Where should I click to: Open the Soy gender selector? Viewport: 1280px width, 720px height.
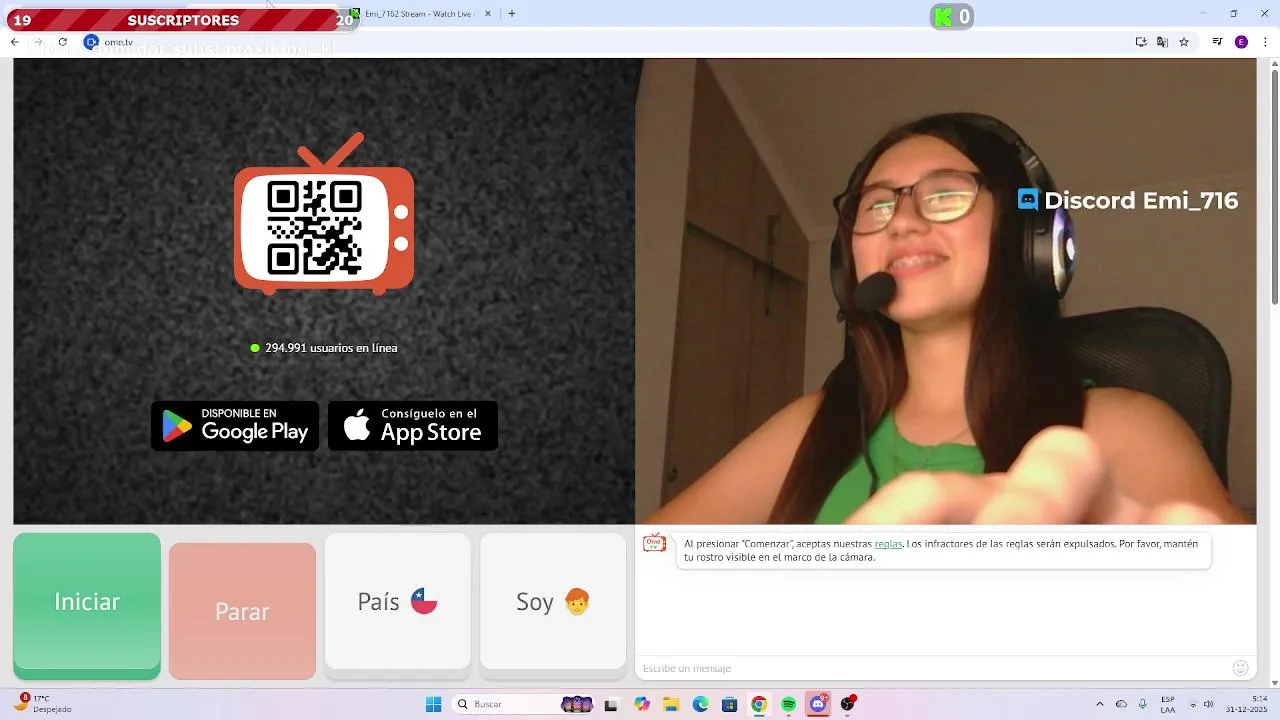[553, 601]
